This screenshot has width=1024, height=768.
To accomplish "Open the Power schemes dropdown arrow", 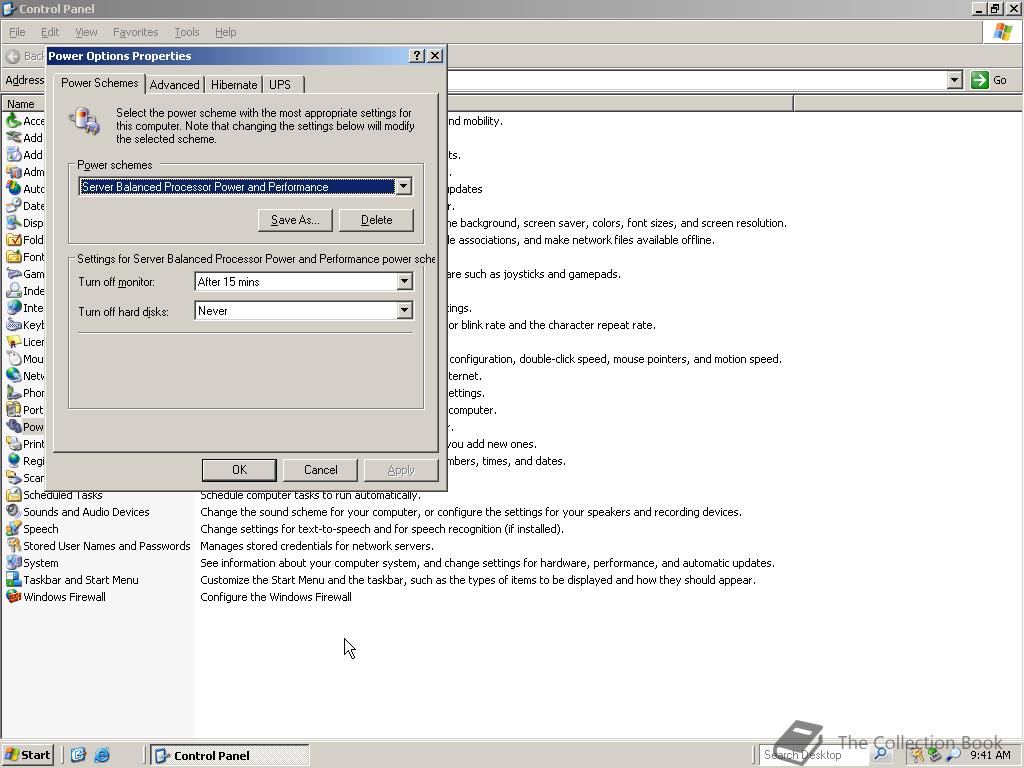I will (404, 187).
